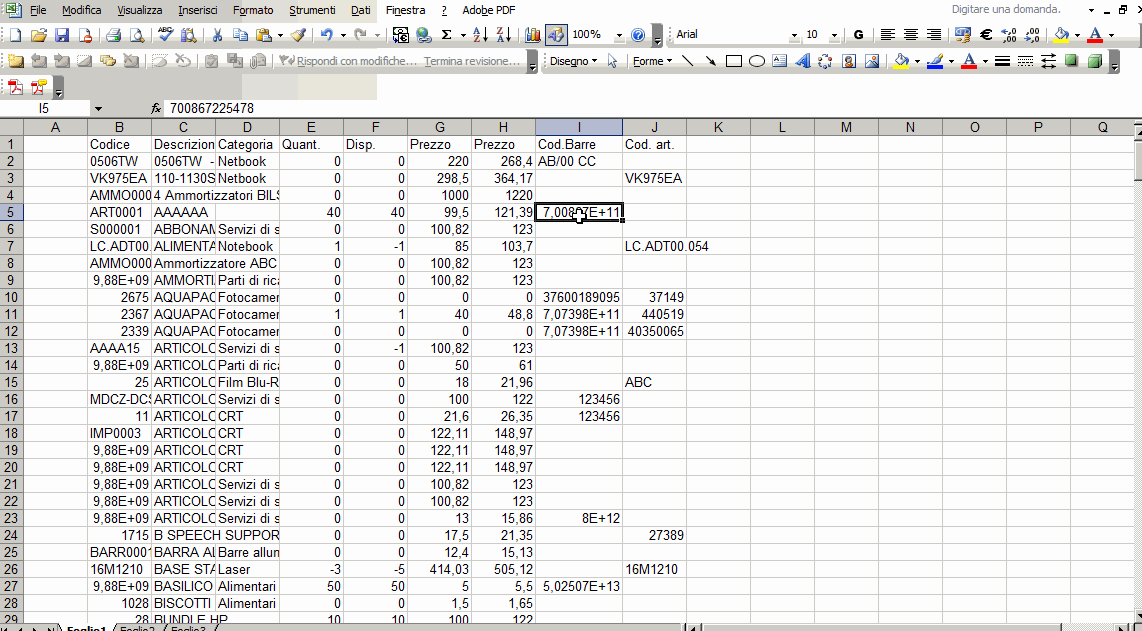Screen dimensions: 1142x631
Task: Toggle the Drawing toolbar button
Action: pyautogui.click(x=556, y=35)
